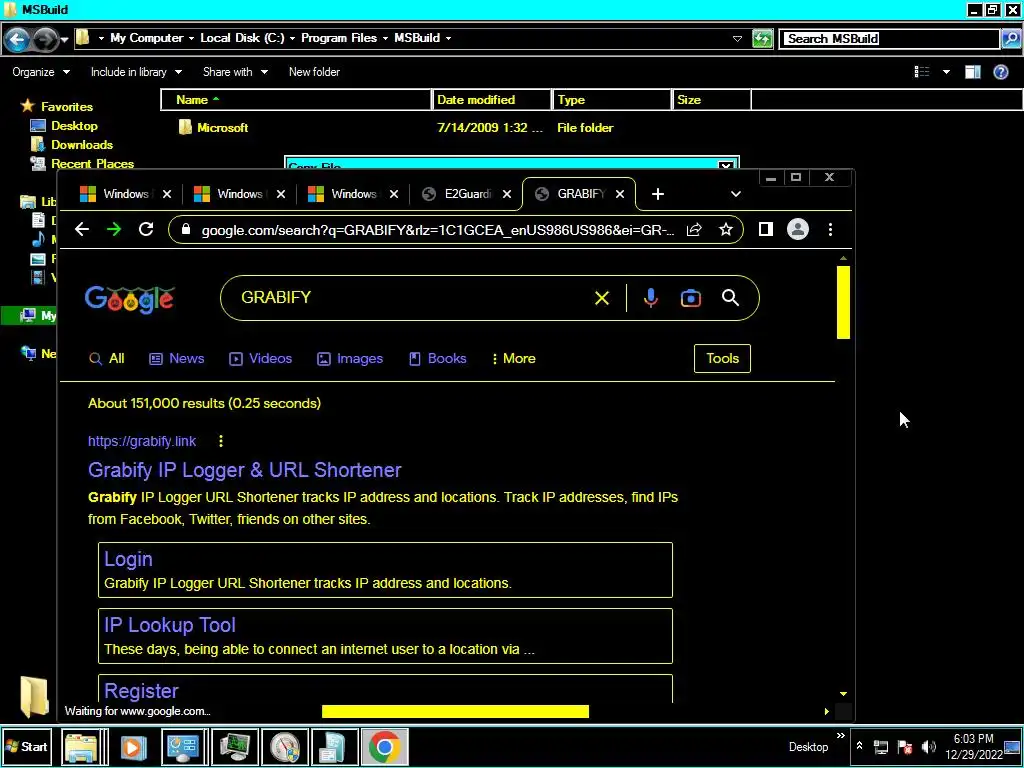The image size is (1024, 768).
Task: Open the volume speaker tray icon
Action: point(928,747)
